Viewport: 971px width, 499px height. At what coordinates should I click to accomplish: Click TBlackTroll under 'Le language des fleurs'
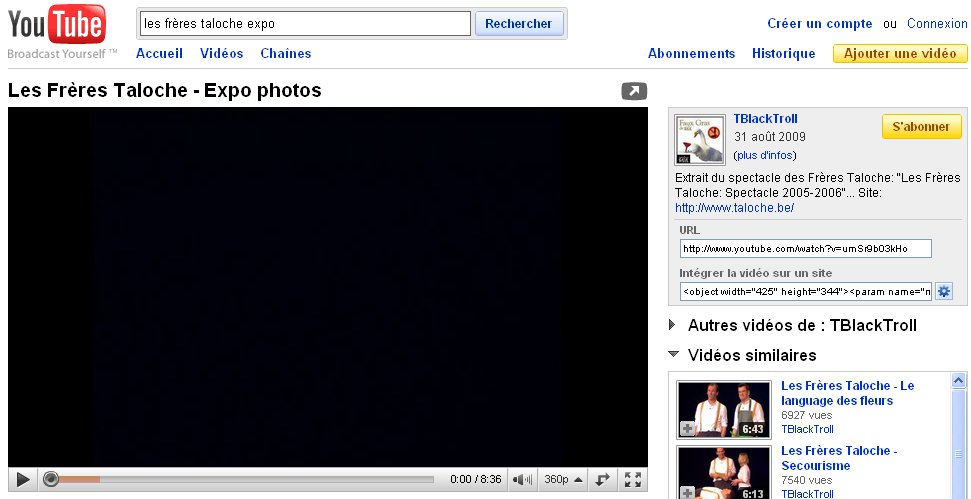807,429
